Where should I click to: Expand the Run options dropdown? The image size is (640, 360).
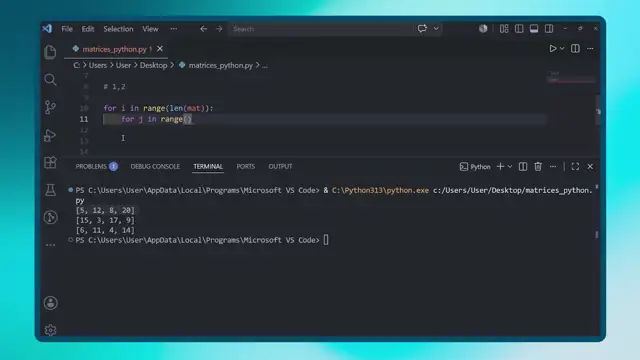562,49
